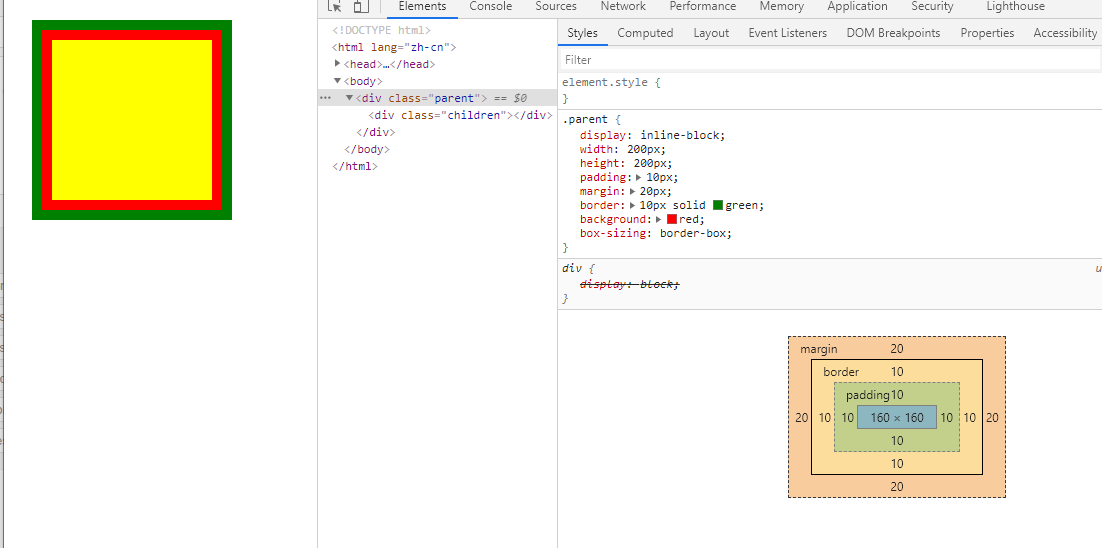The image size is (1102, 548).
Task: Edit the display inline-block value
Action: (x=682, y=135)
